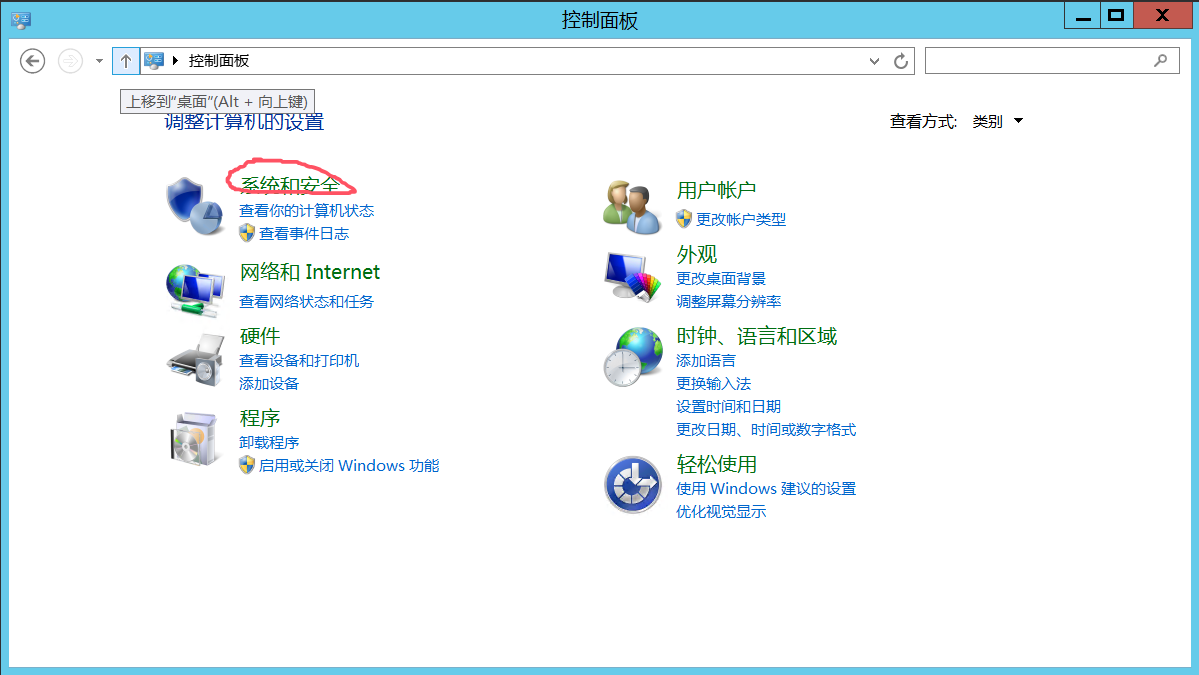Open 时钟、语言和区域 category heading
This screenshot has height=675, width=1199.
click(757, 336)
